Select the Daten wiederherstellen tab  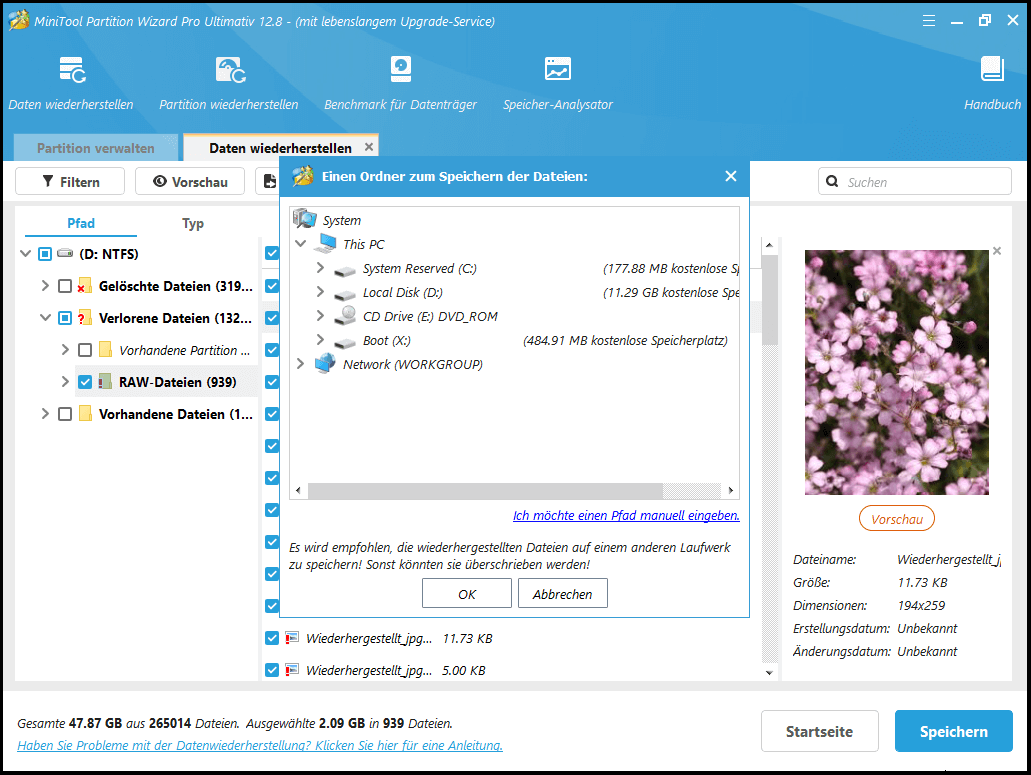pyautogui.click(x=280, y=148)
